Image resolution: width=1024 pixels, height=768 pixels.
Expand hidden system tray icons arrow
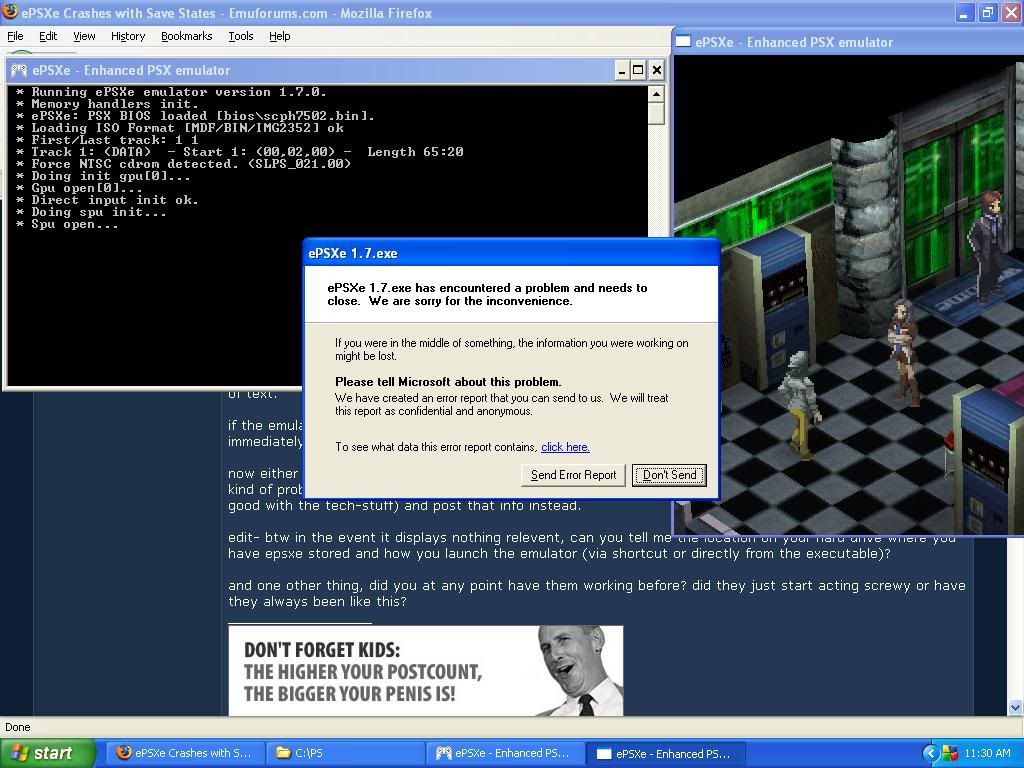pos(930,753)
